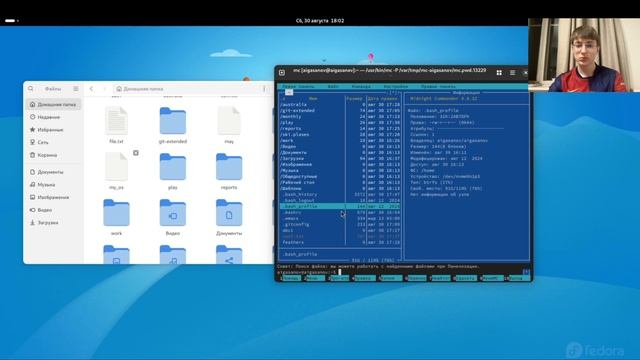Click the Домашняя папка path bar
This screenshot has width=640, height=360.
(186, 89)
